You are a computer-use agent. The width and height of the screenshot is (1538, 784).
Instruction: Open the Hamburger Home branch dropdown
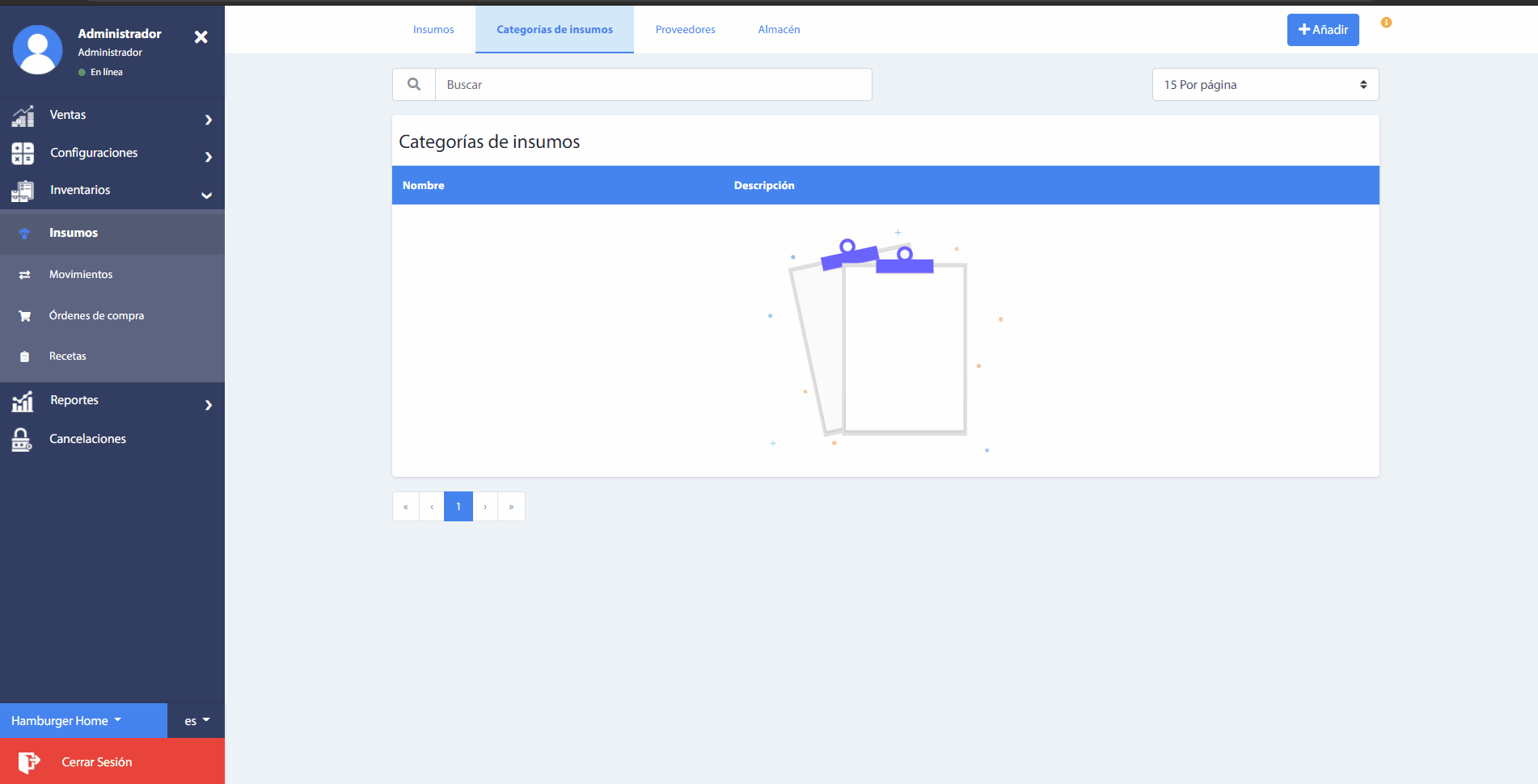[x=66, y=721]
